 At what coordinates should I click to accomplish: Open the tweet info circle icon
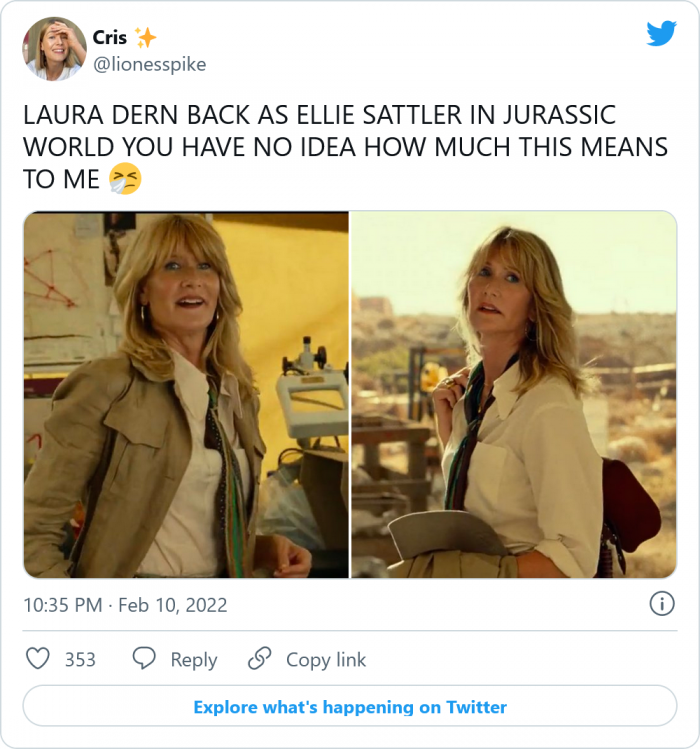661,604
